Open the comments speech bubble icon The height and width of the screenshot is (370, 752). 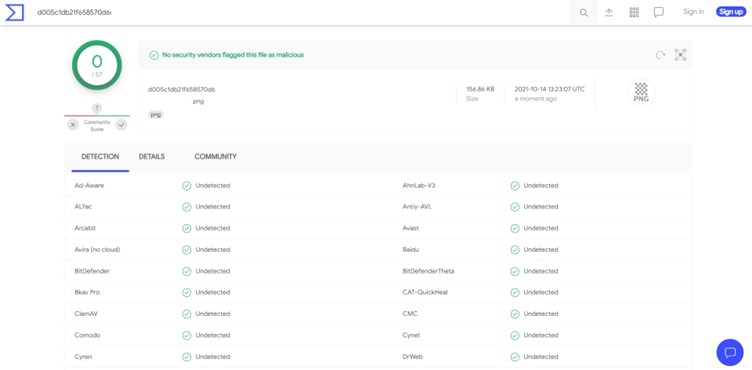[659, 12]
